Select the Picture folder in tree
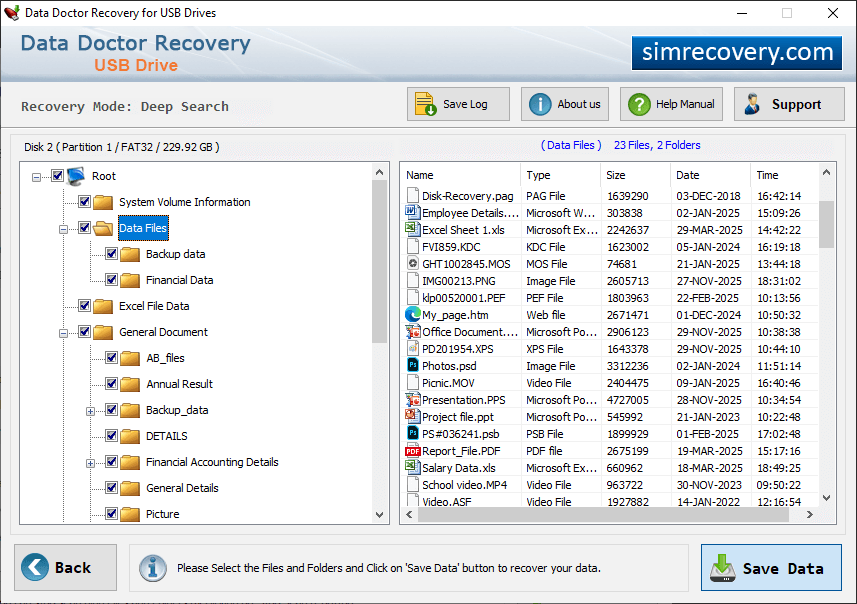The width and height of the screenshot is (857, 604). coord(162,514)
